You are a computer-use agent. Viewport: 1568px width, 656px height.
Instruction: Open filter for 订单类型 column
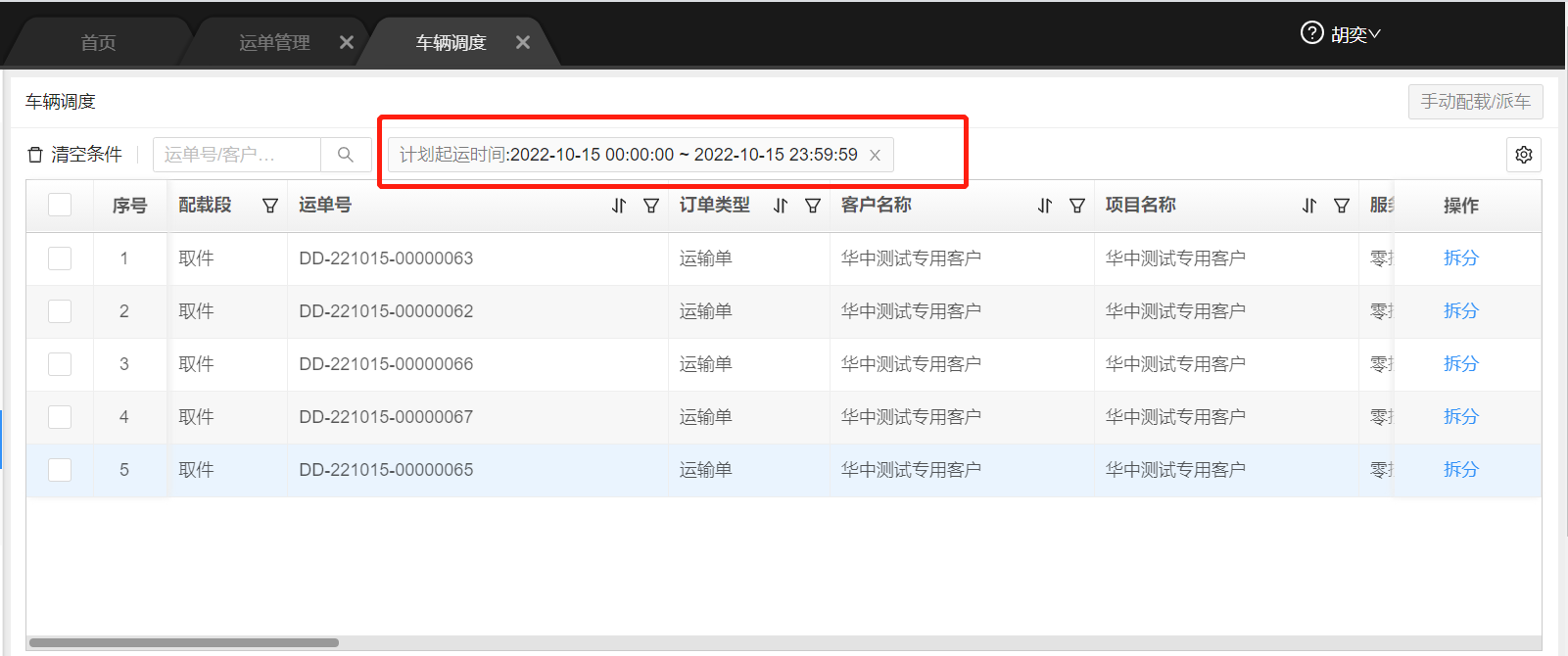click(813, 206)
